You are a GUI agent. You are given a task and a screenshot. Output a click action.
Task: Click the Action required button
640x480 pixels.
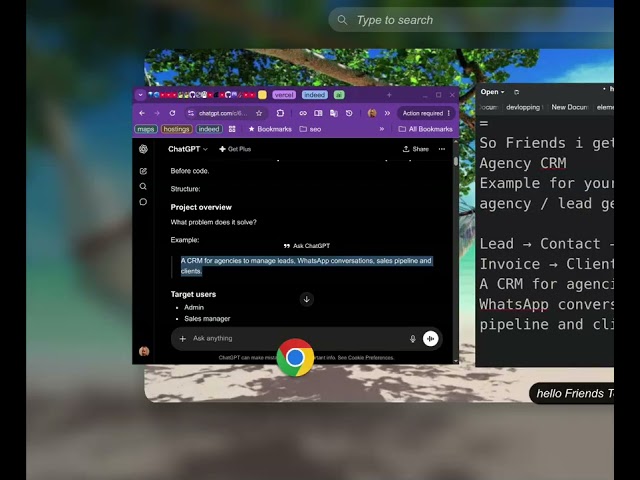coord(426,113)
